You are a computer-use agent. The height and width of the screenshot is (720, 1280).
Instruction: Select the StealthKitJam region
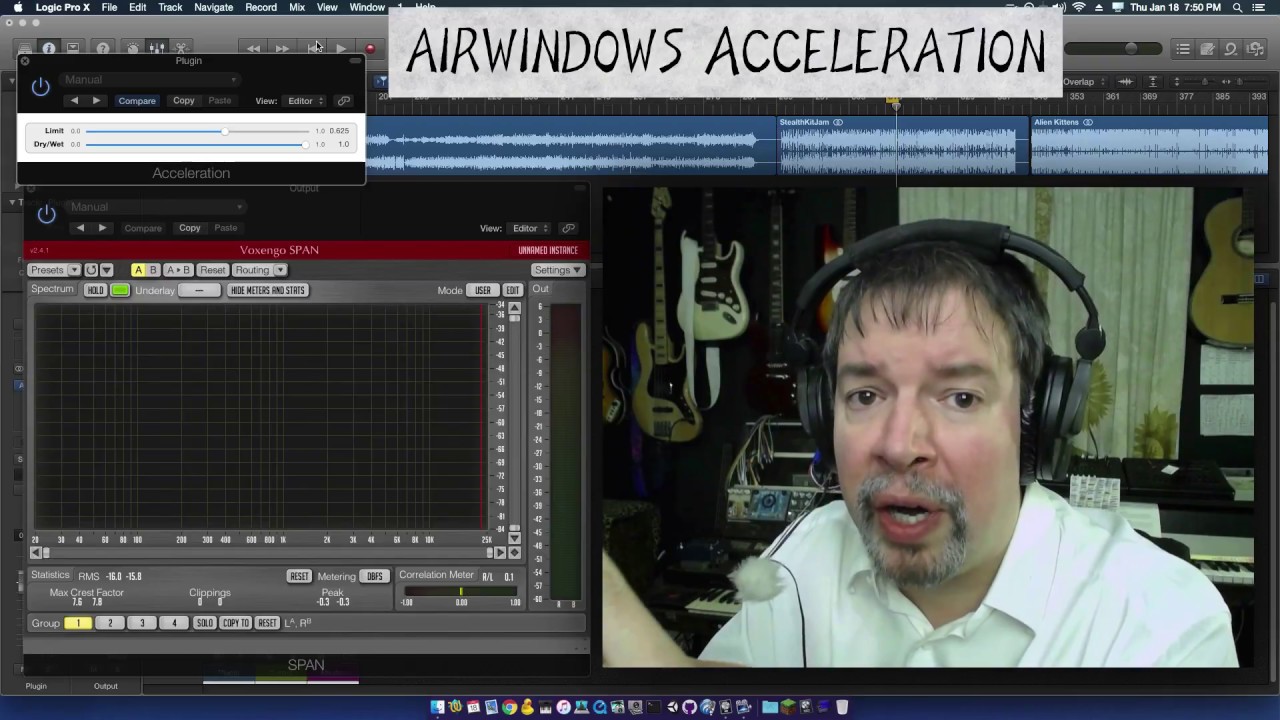903,145
